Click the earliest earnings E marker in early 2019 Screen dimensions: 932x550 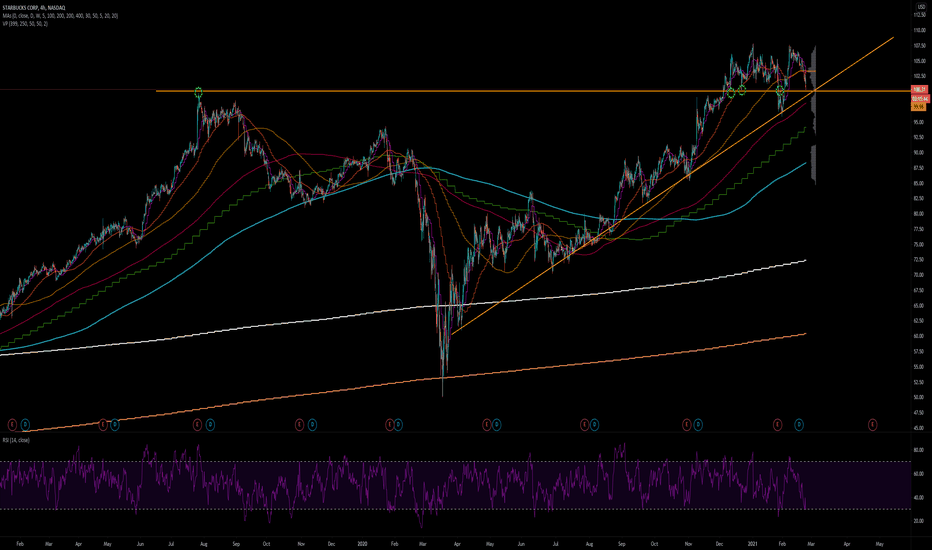click(12, 424)
